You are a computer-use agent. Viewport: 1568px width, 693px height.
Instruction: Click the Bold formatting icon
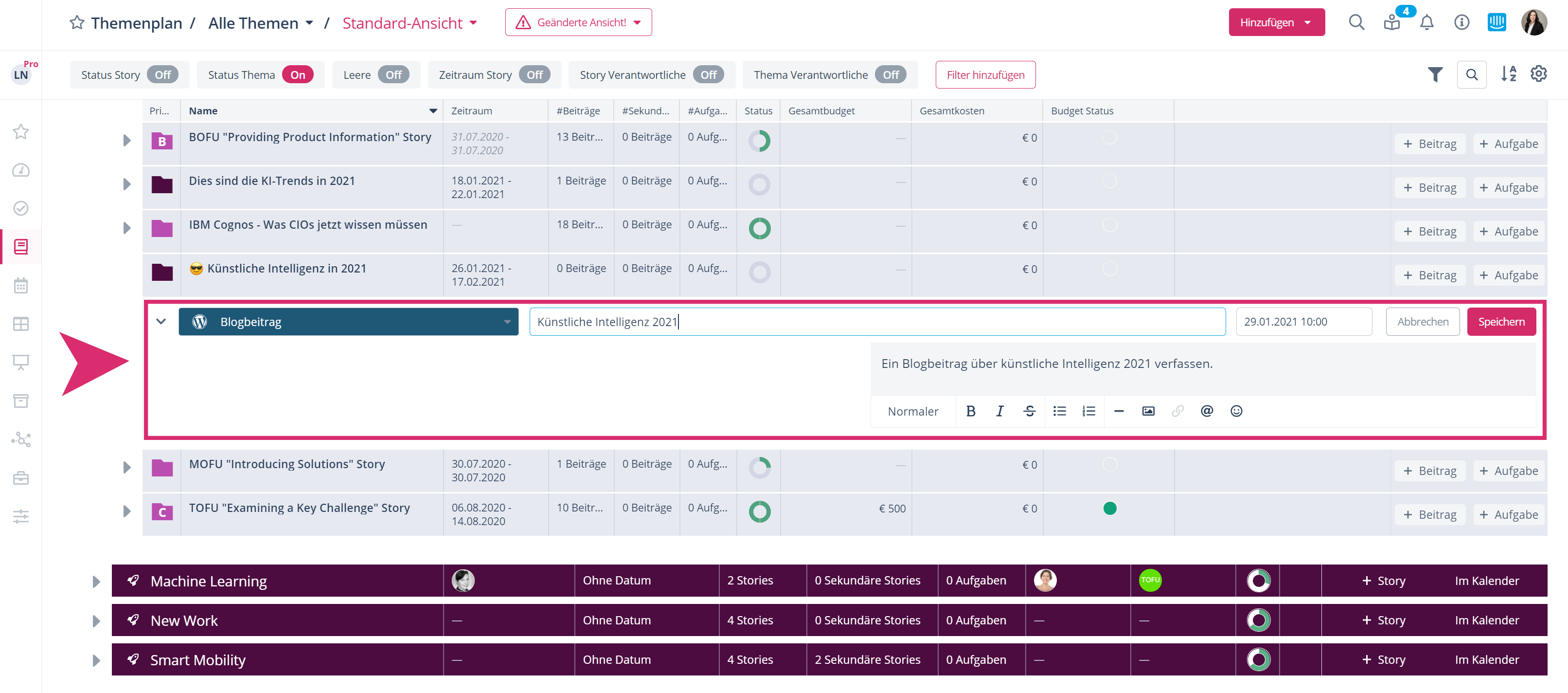970,411
